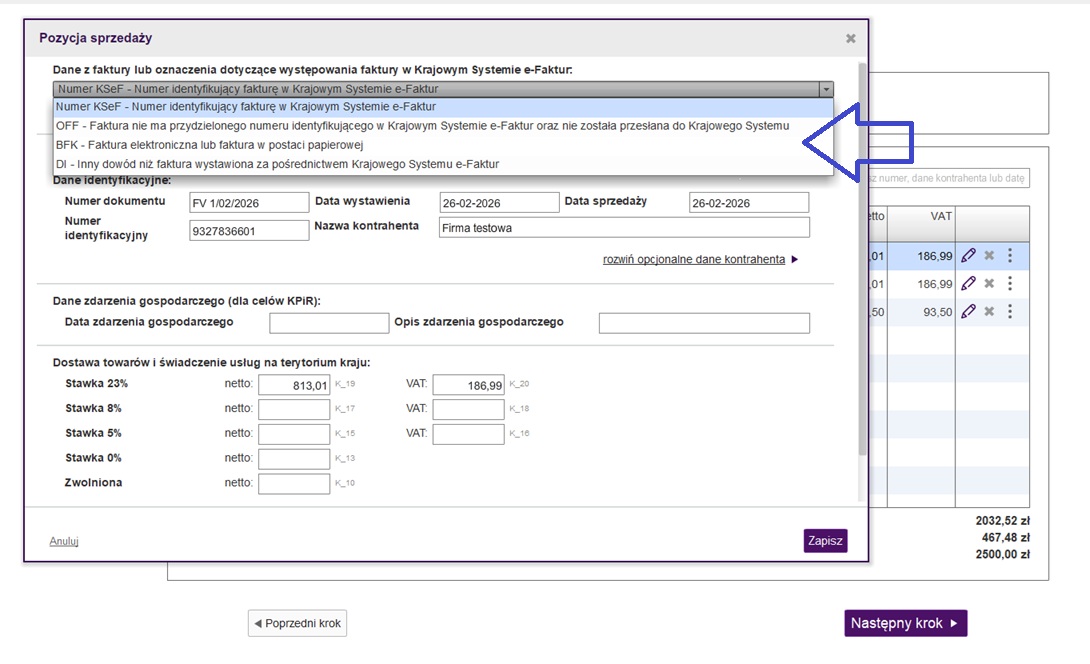Screen dimensions: 1090x664
Task: Click the dialog's vertical scrollbar
Action: tap(862, 300)
